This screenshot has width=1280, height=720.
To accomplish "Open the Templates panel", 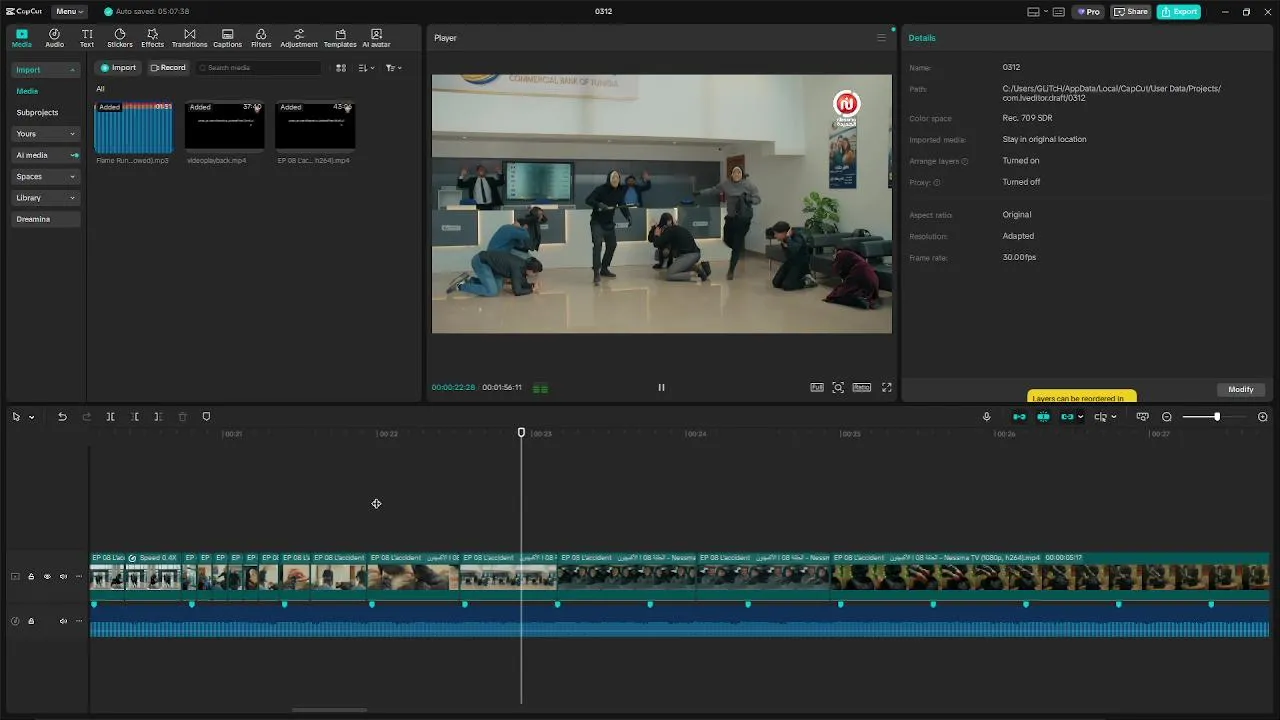I will point(340,38).
